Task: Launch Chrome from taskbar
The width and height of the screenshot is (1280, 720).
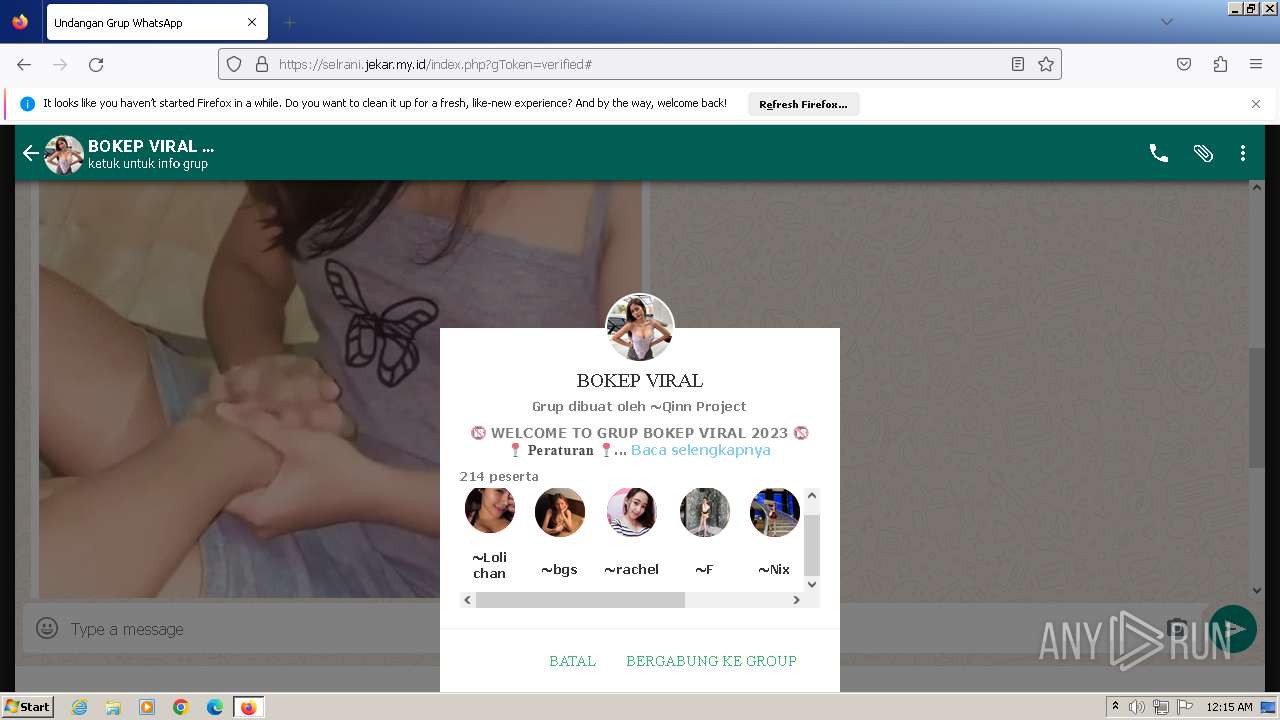Action: point(181,707)
